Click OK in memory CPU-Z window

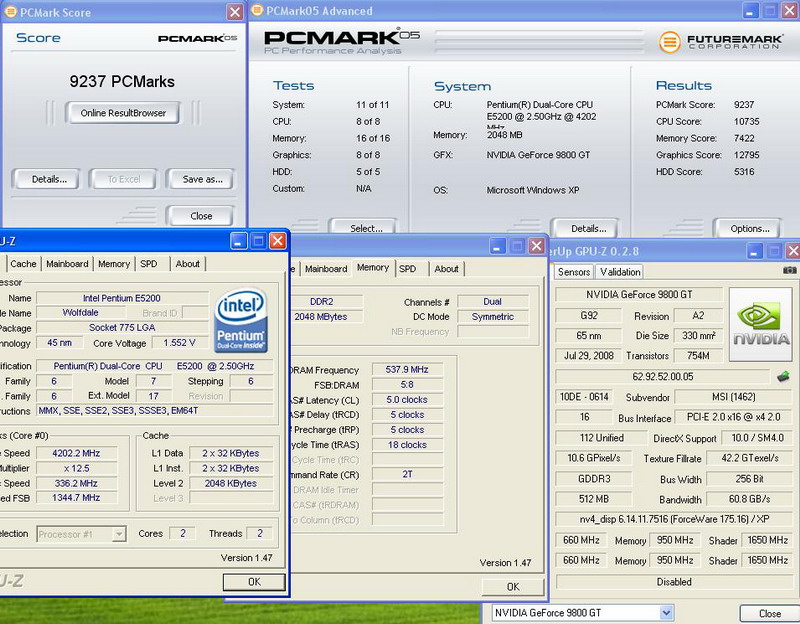(x=513, y=587)
